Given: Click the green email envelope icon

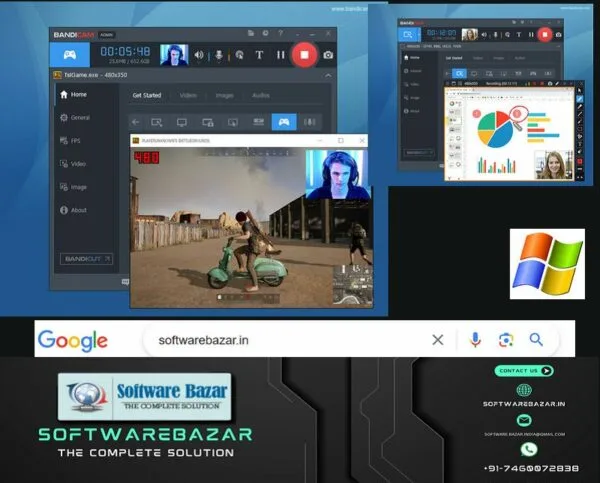Looking at the screenshot, I should [x=524, y=421].
